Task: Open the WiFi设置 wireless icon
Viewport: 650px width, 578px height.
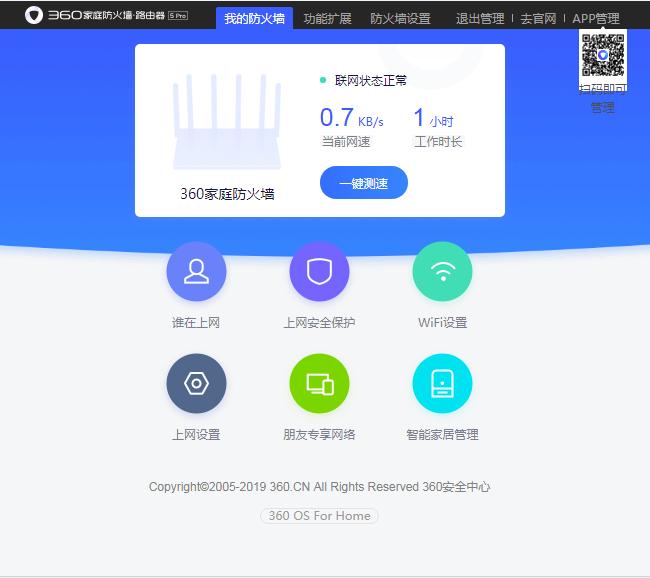Action: [442, 272]
